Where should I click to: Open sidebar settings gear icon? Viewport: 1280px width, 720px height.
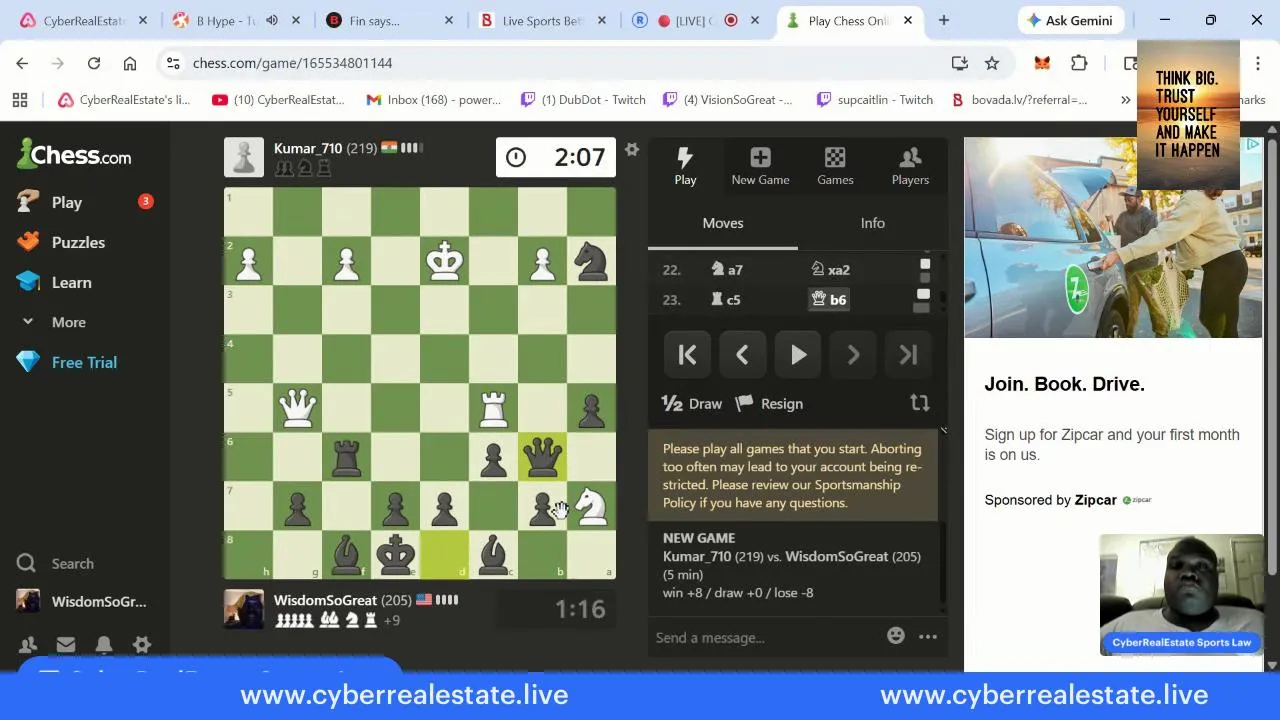coord(142,645)
